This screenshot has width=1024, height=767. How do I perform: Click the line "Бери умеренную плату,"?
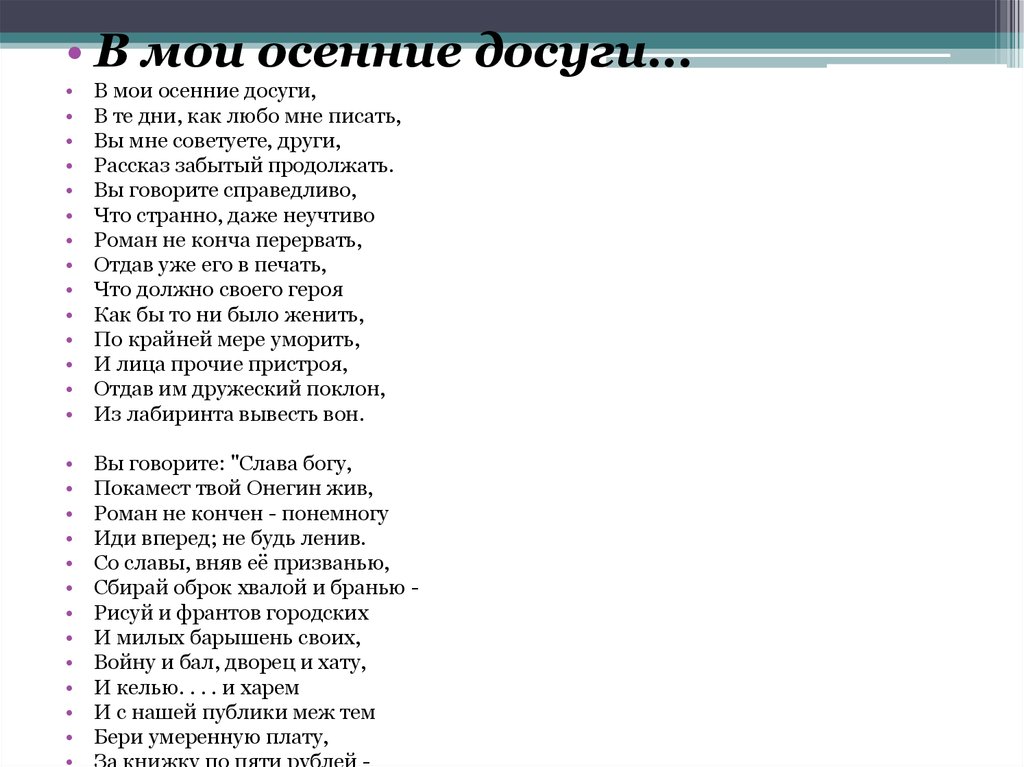(211, 738)
